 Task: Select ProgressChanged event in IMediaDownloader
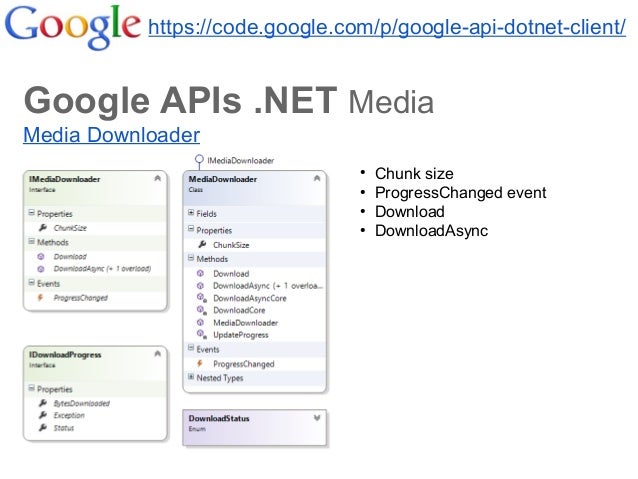pos(81,298)
